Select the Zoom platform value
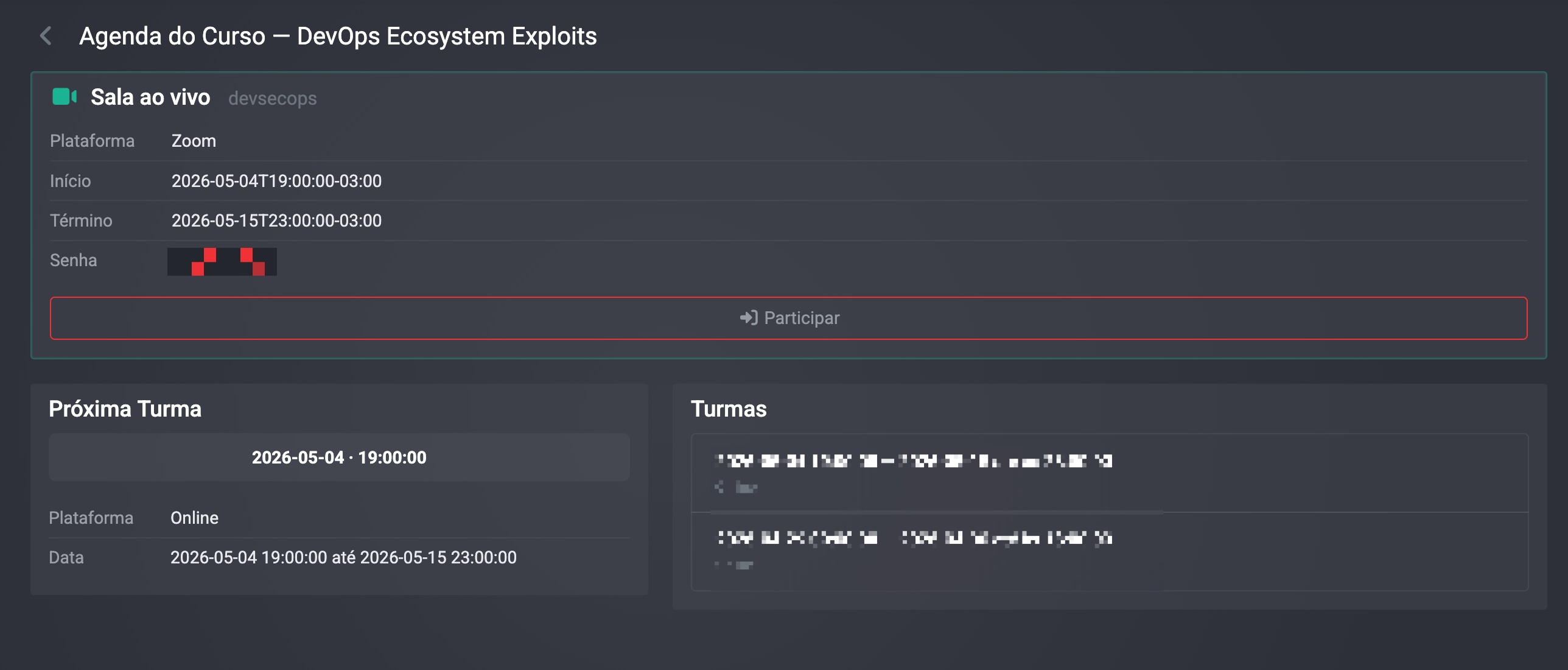The height and width of the screenshot is (670, 1568). 194,141
